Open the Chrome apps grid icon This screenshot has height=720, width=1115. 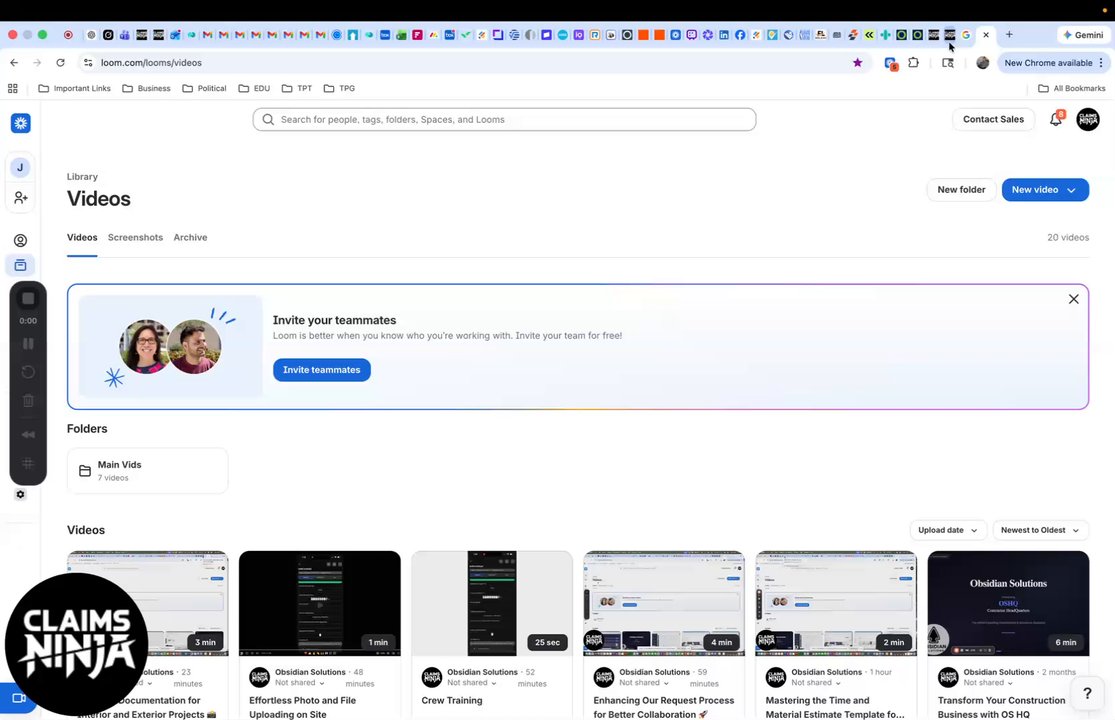pyautogui.click(x=13, y=88)
